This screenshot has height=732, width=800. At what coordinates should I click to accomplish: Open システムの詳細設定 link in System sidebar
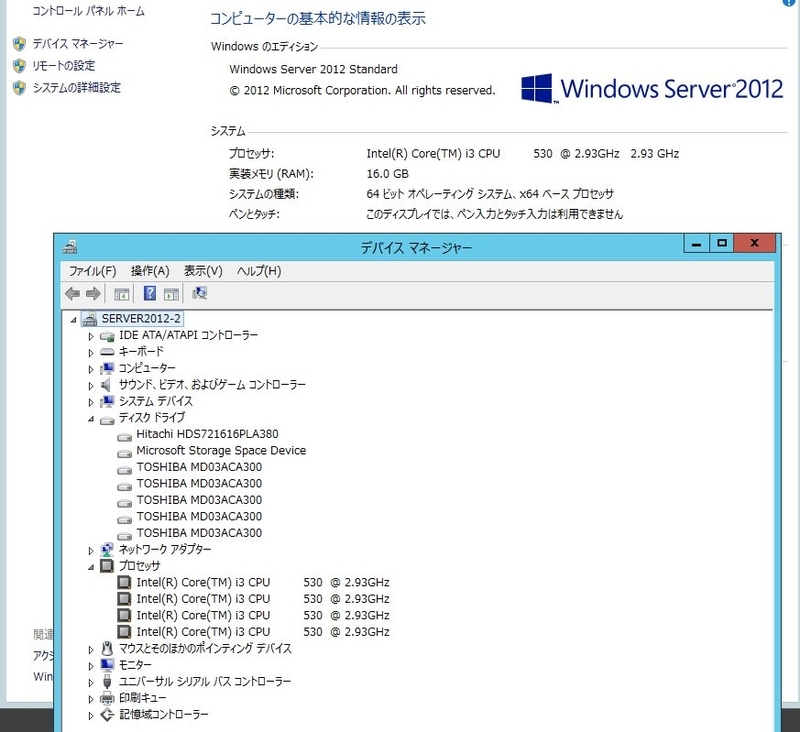[77, 88]
